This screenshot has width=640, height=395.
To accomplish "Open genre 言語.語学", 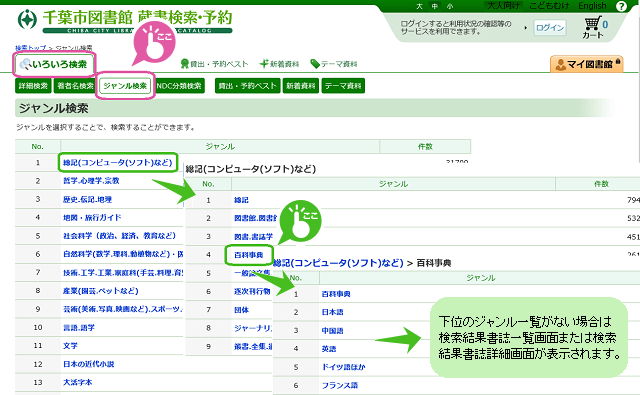I will (x=79, y=327).
